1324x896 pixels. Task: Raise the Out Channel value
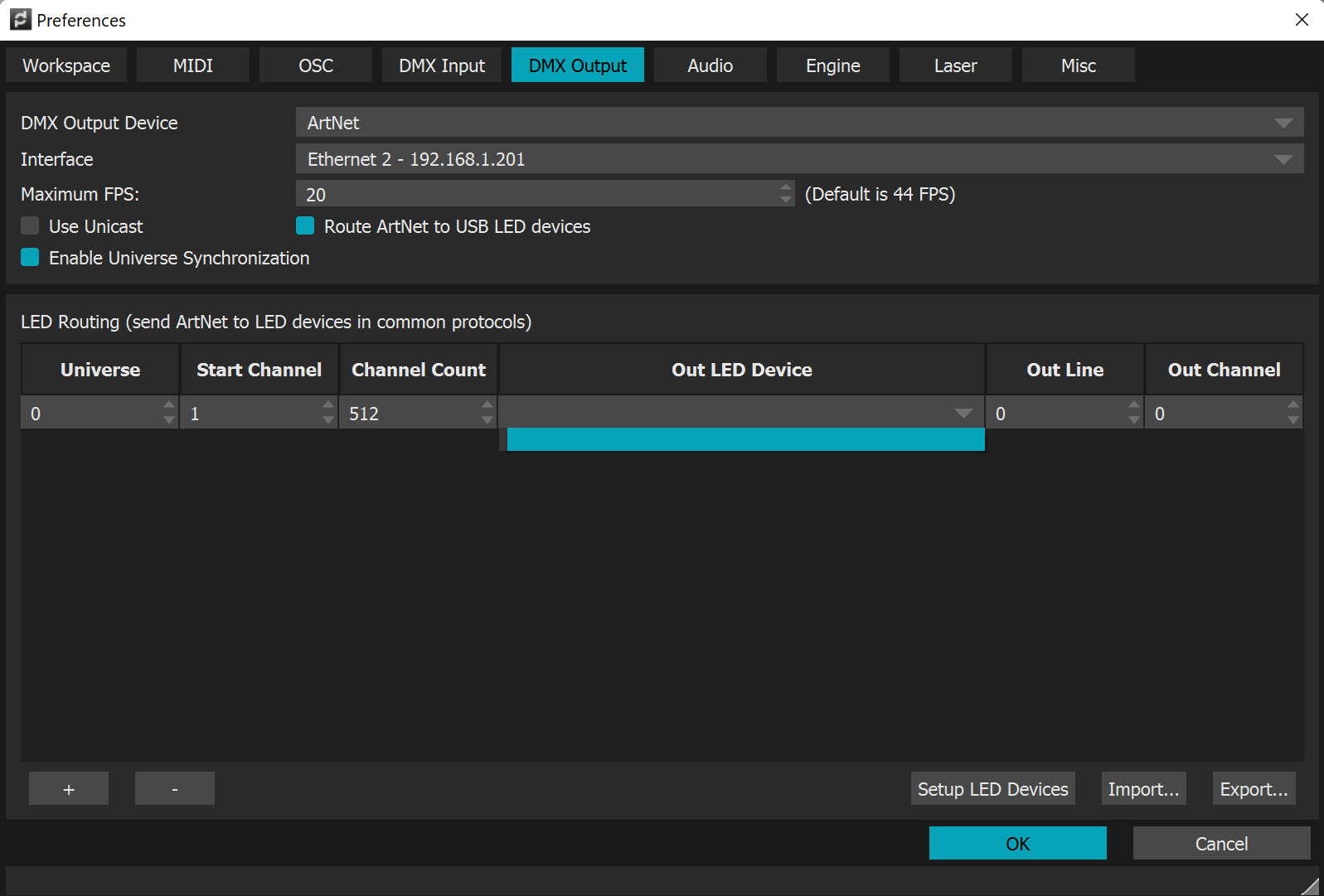pyautogui.click(x=1293, y=405)
